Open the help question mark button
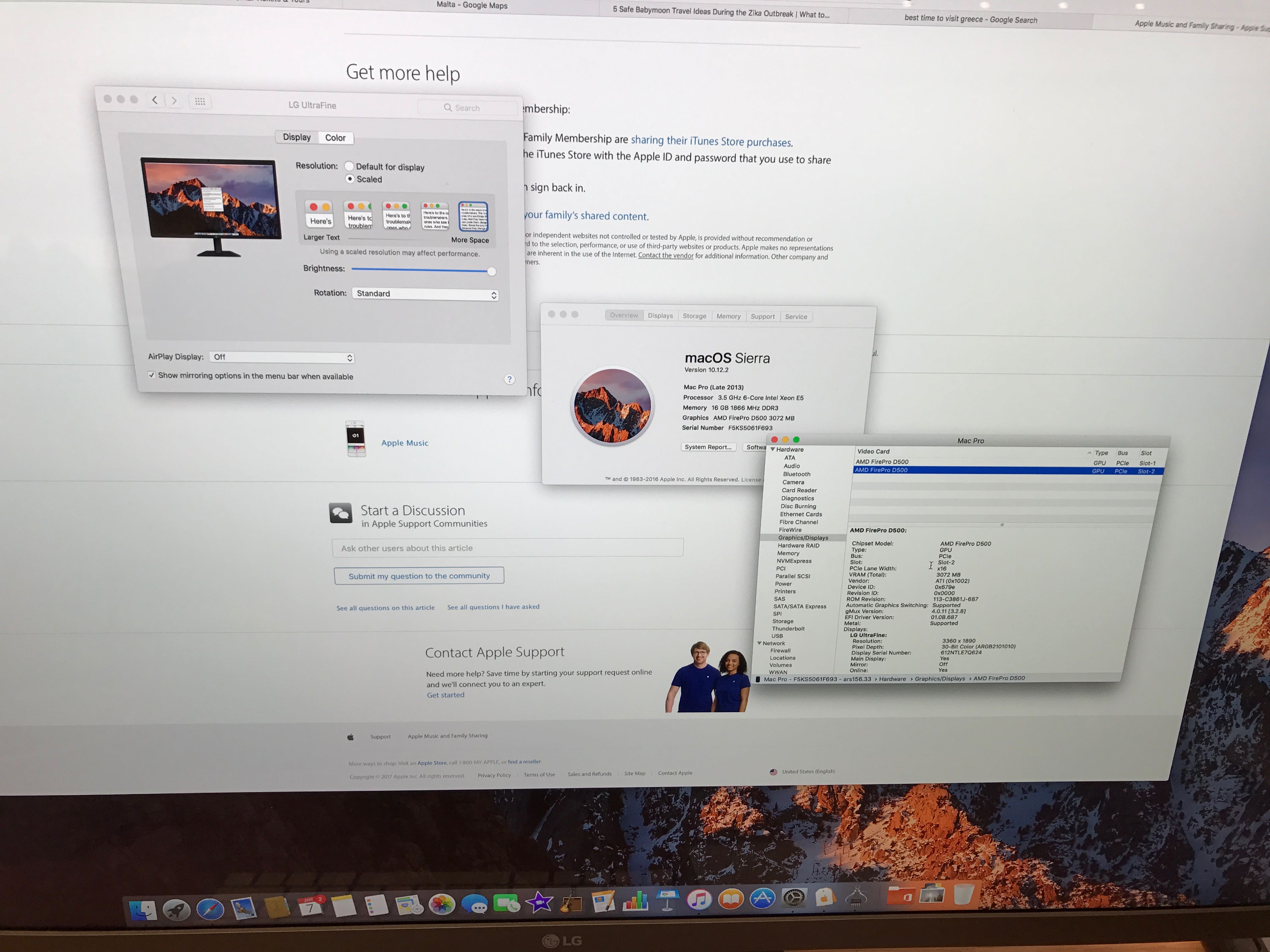 tap(509, 379)
